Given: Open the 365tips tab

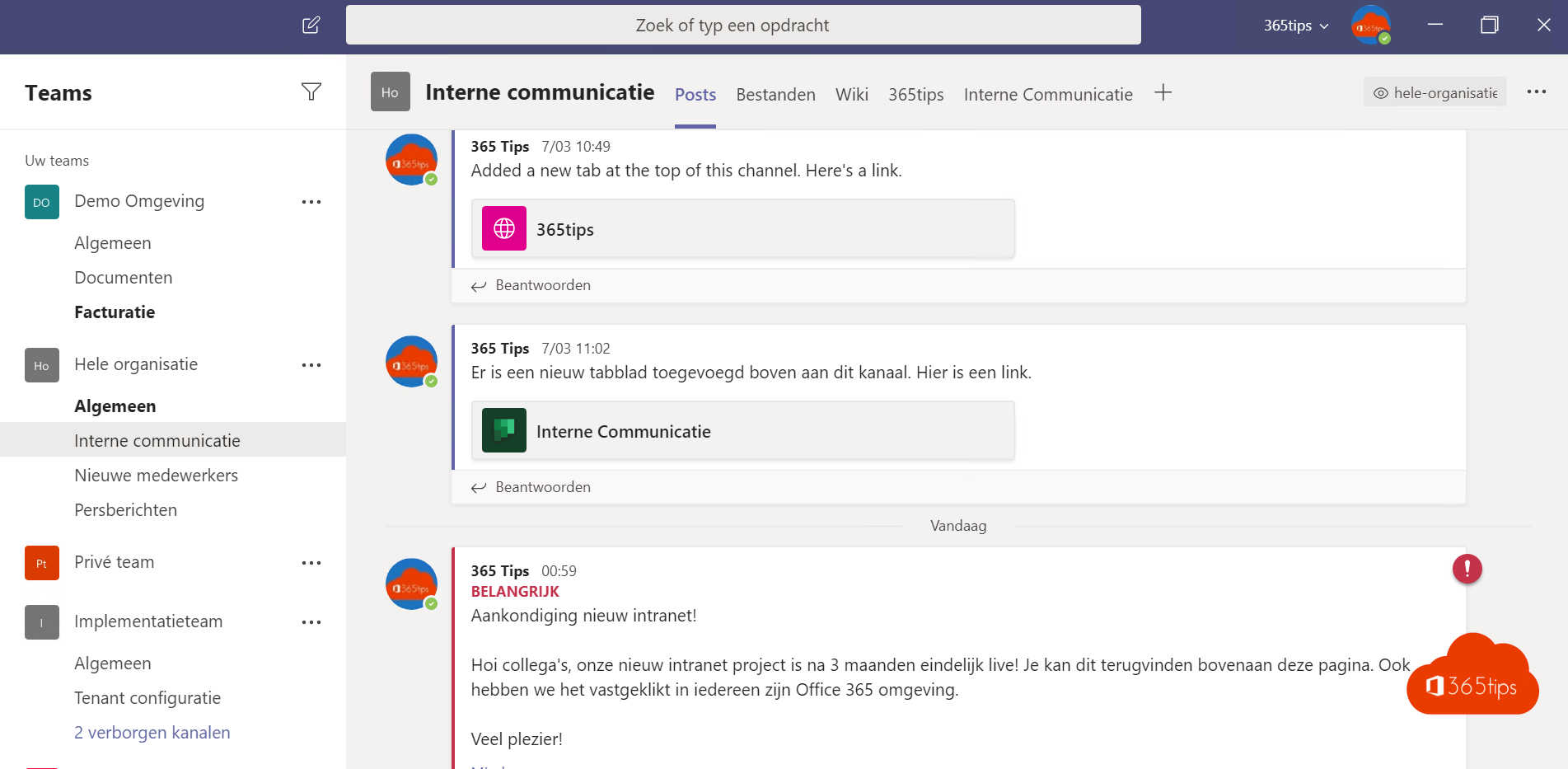Looking at the screenshot, I should click(916, 95).
